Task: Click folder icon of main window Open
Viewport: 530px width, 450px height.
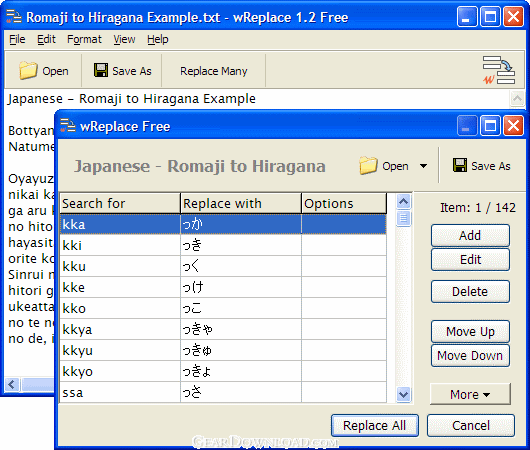Action: (28, 71)
